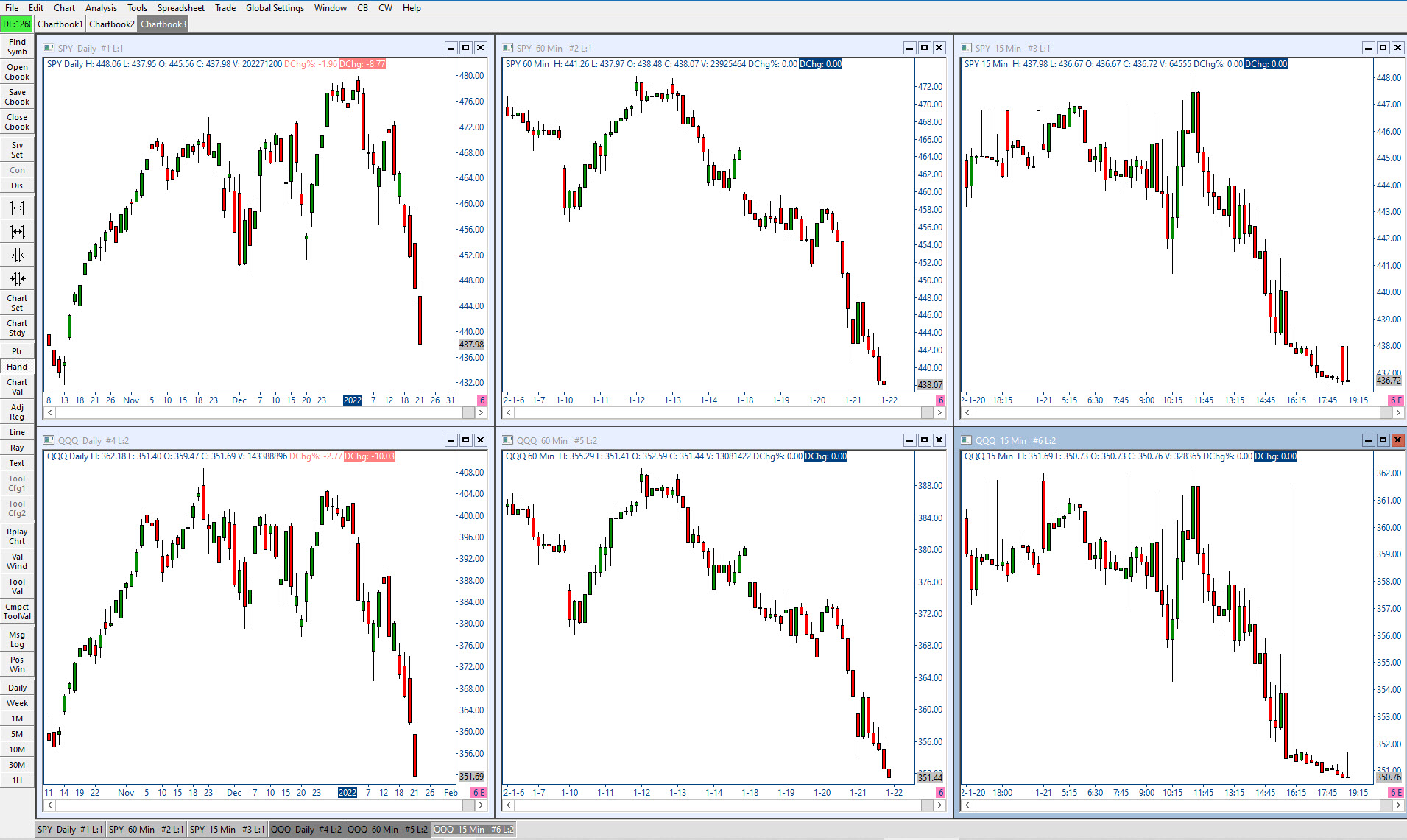Open Chart Stdy chart studies

(x=17, y=328)
